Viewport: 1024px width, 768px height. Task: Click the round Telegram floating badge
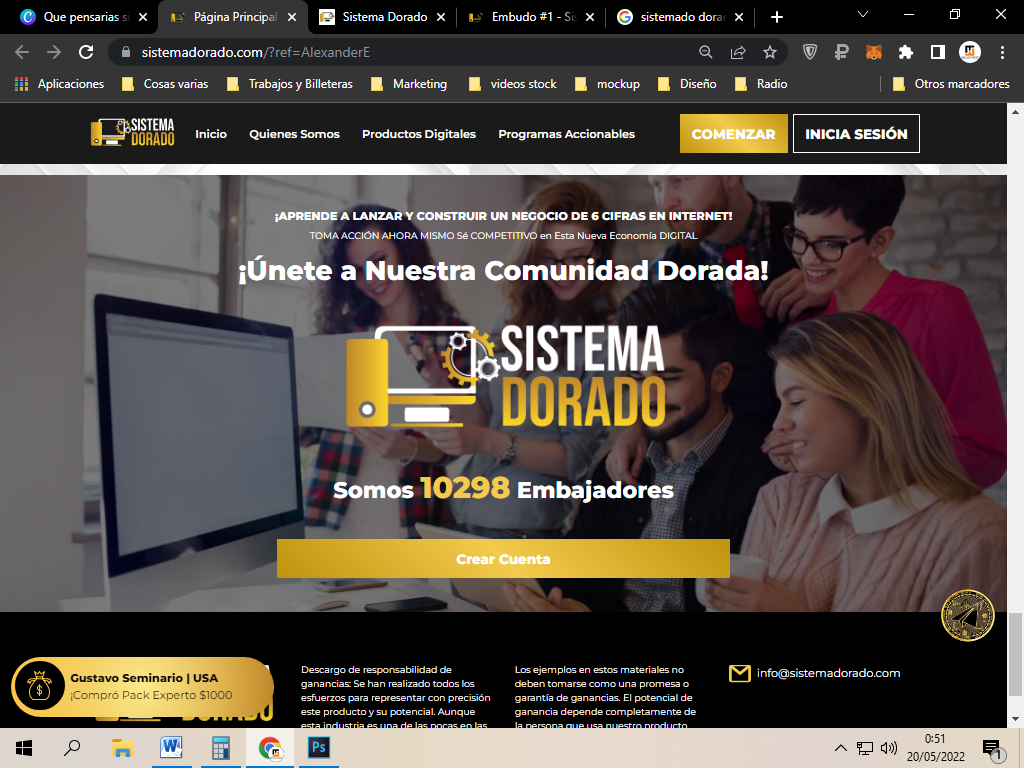(967, 616)
